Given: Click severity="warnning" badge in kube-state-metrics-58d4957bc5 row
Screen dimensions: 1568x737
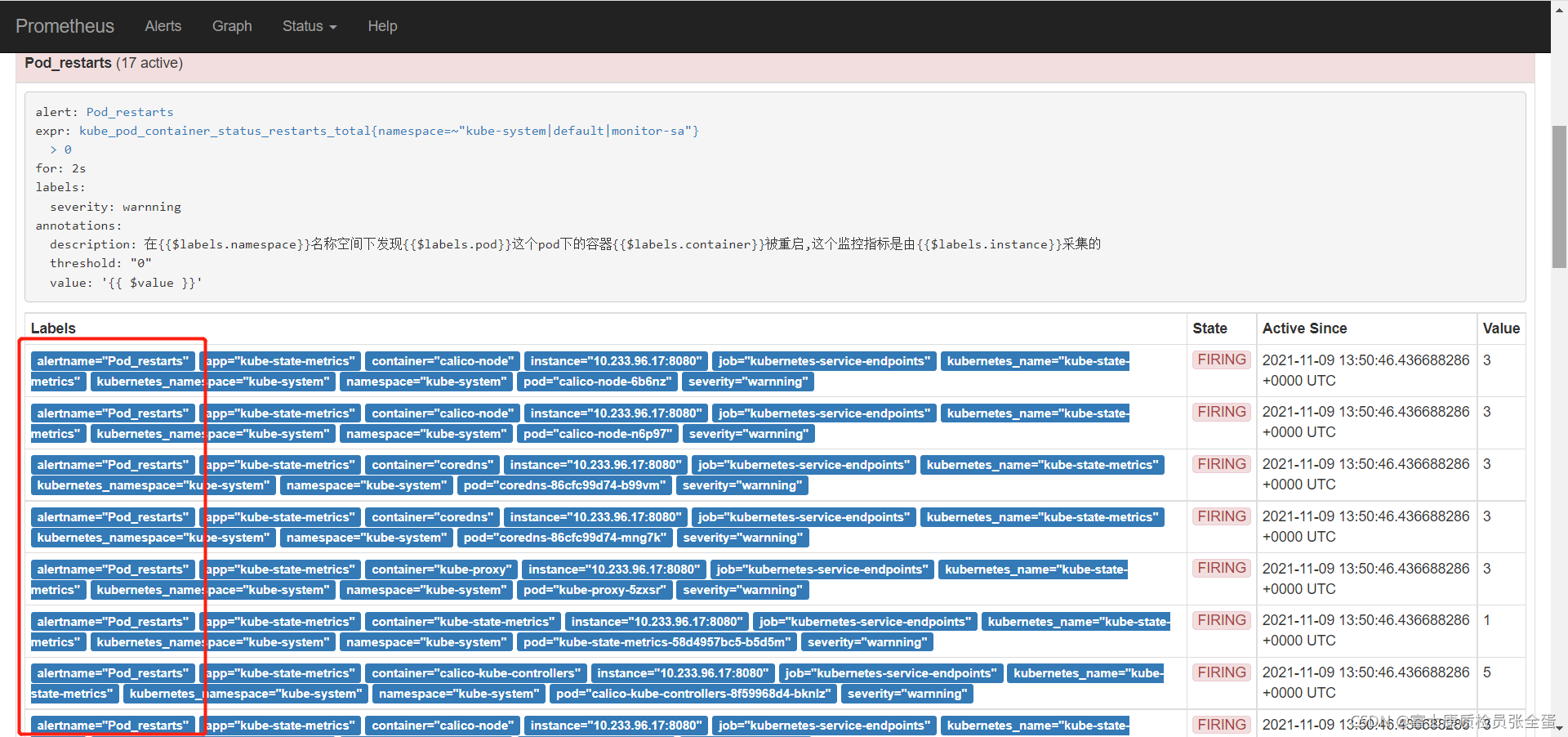Looking at the screenshot, I should point(867,642).
